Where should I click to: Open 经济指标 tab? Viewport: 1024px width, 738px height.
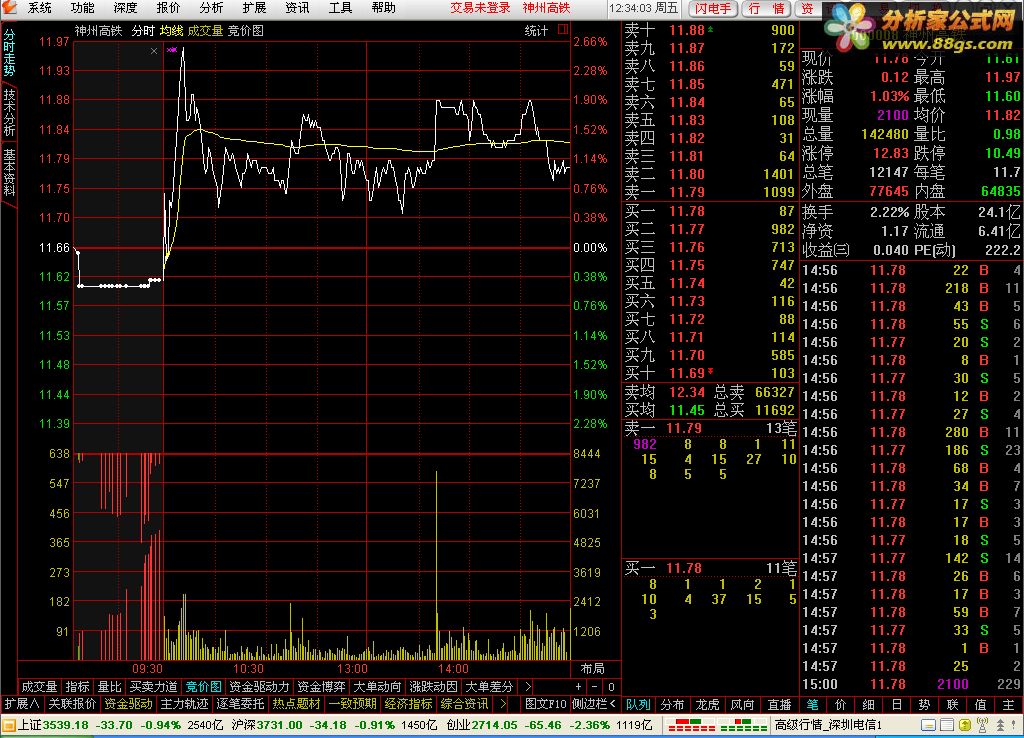point(409,704)
